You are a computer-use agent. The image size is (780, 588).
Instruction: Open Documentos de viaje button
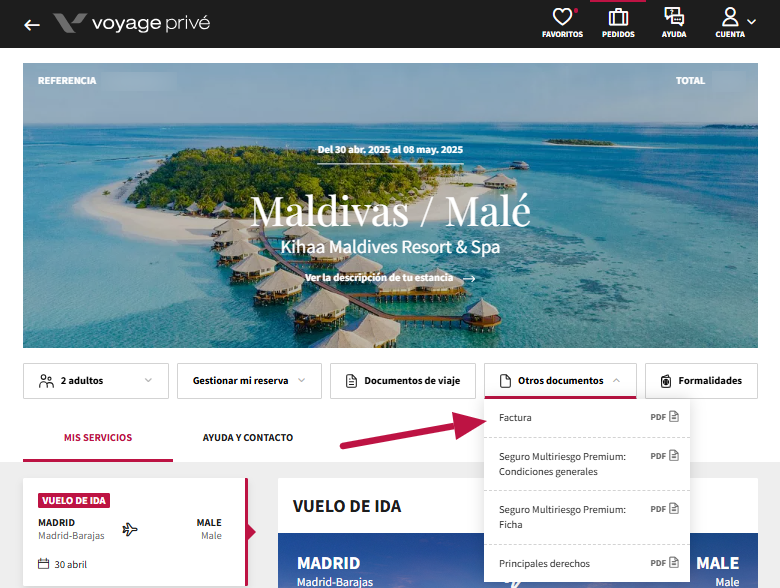pyautogui.click(x=403, y=381)
